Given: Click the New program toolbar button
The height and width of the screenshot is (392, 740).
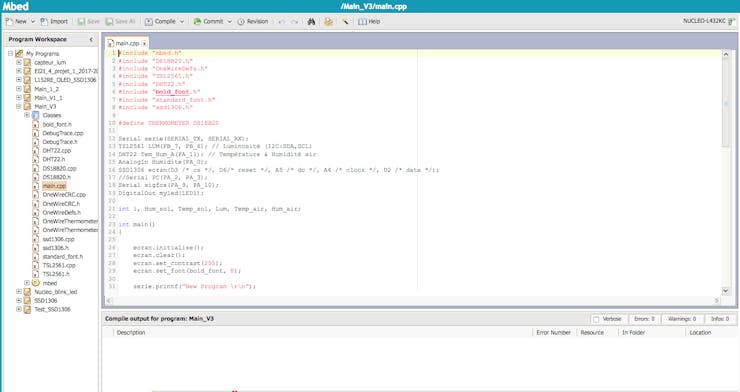Looking at the screenshot, I should pyautogui.click(x=16, y=22).
